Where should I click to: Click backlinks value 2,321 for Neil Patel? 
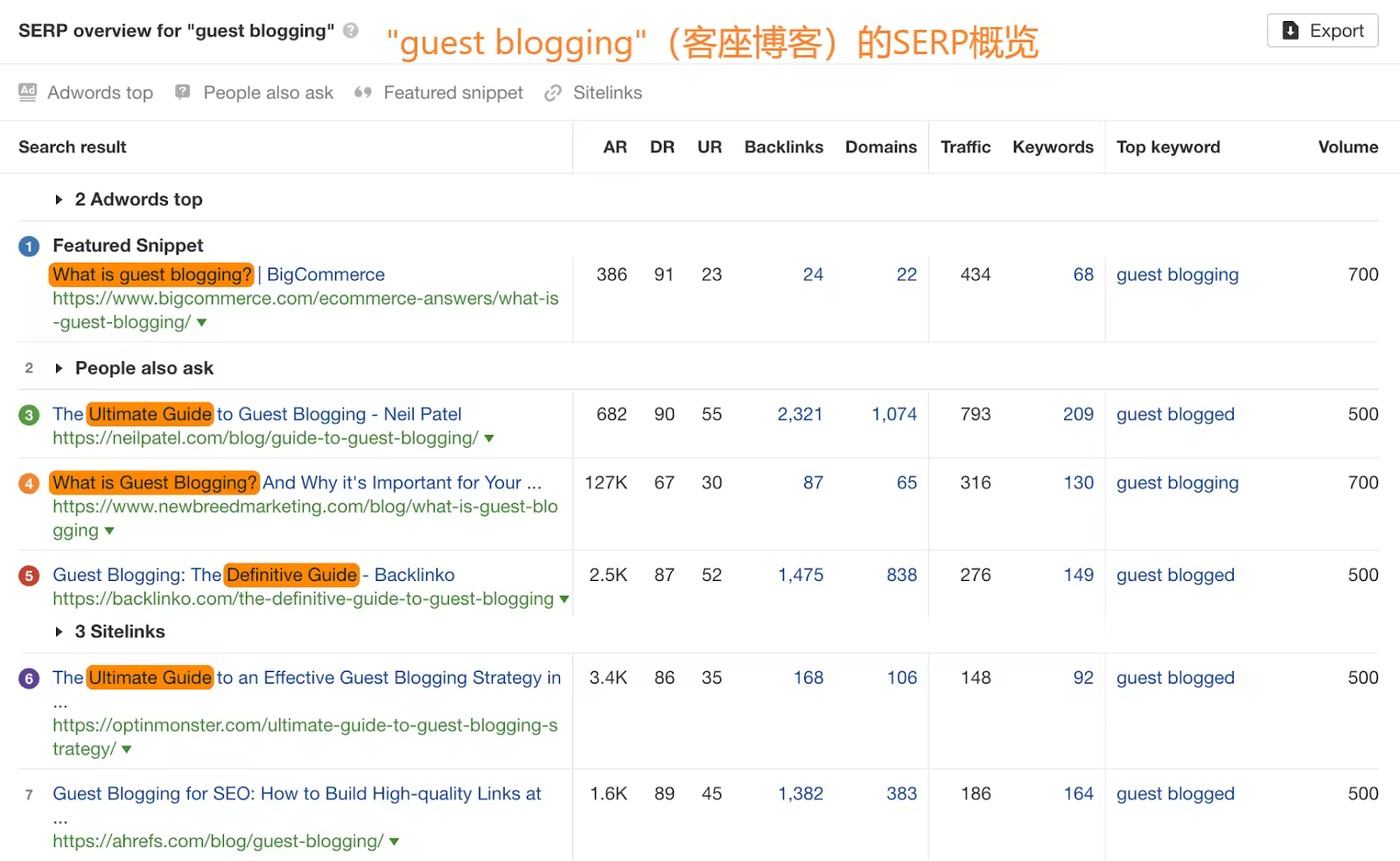pyautogui.click(x=800, y=414)
